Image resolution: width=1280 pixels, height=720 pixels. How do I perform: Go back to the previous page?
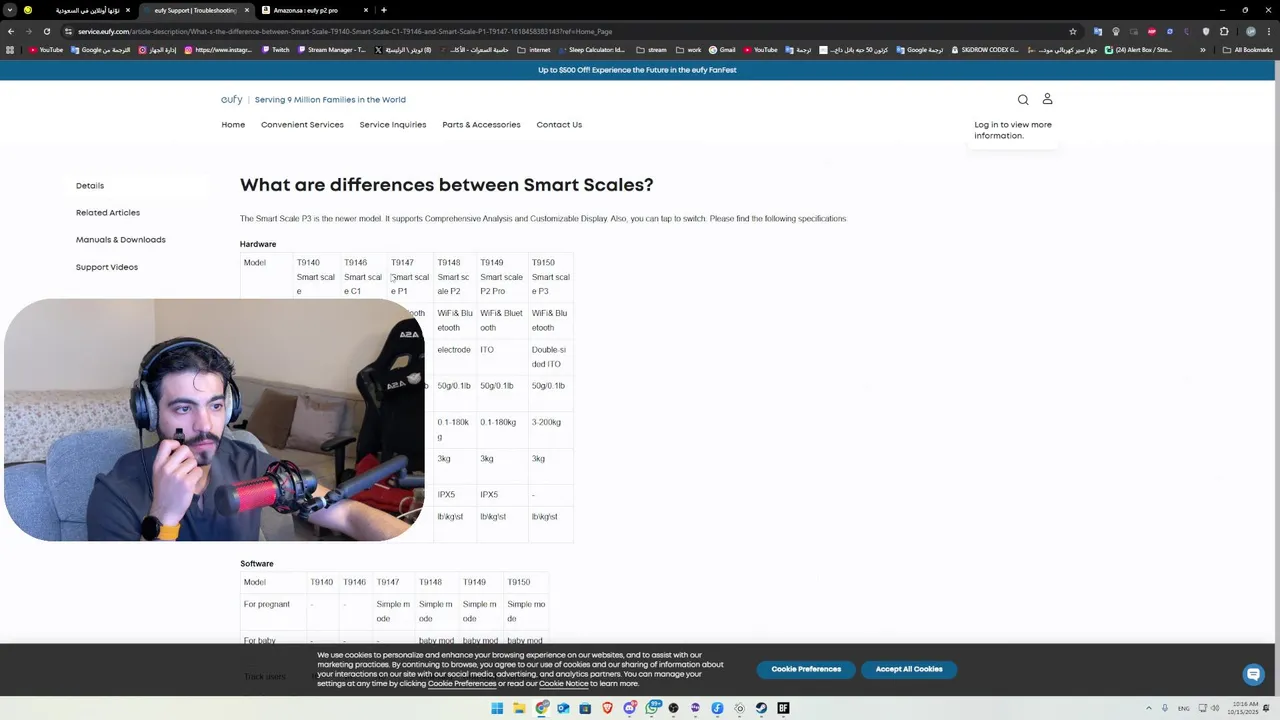tap(11, 31)
